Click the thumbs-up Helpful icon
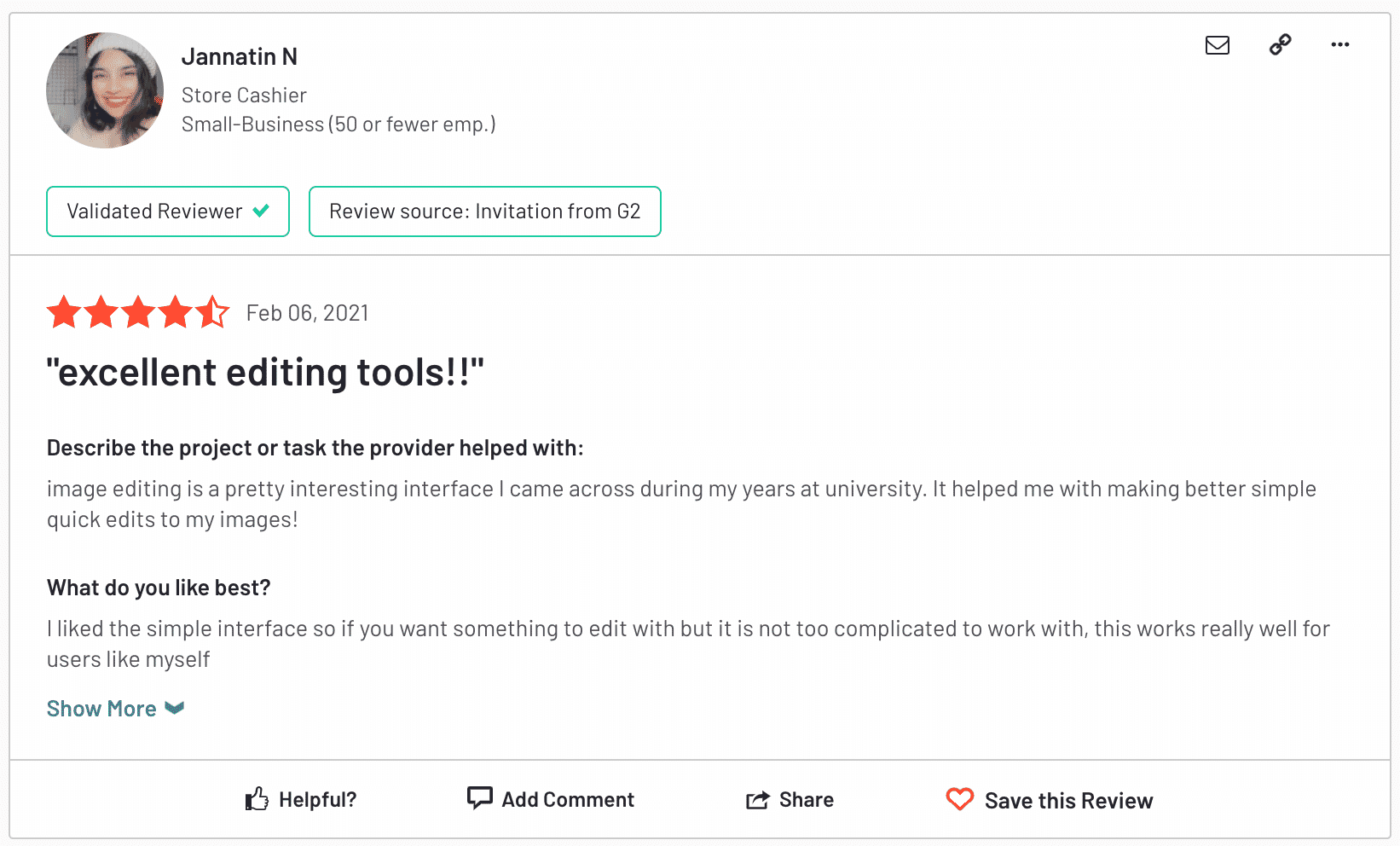The image size is (1400, 846). pos(257,799)
